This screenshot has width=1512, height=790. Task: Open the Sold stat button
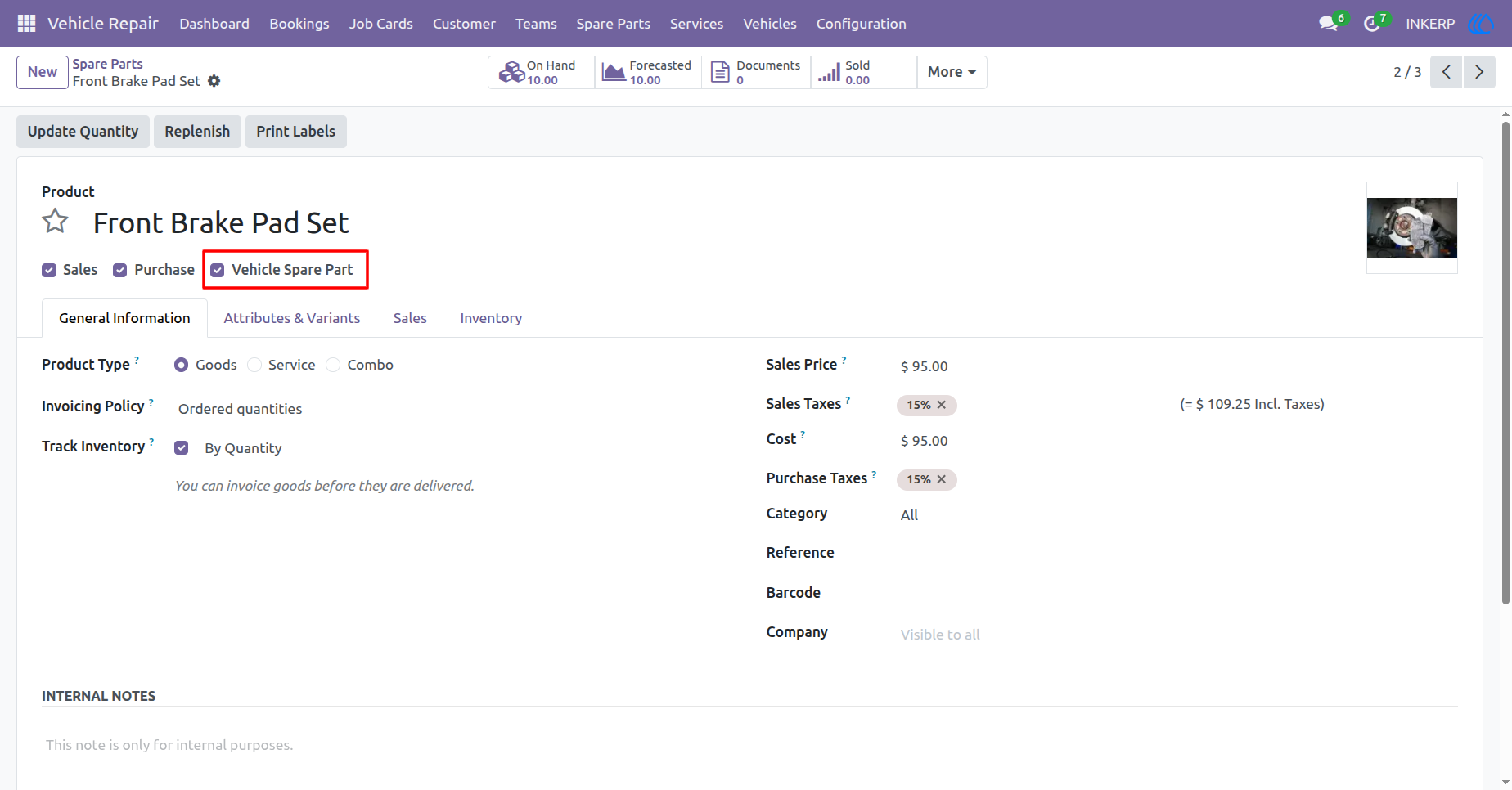pyautogui.click(x=864, y=72)
